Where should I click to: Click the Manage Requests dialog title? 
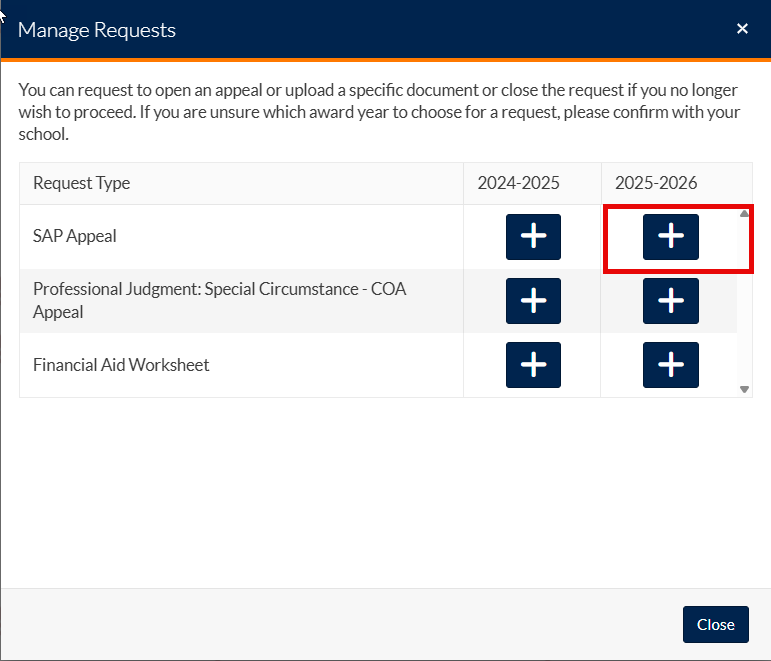[x=97, y=30]
